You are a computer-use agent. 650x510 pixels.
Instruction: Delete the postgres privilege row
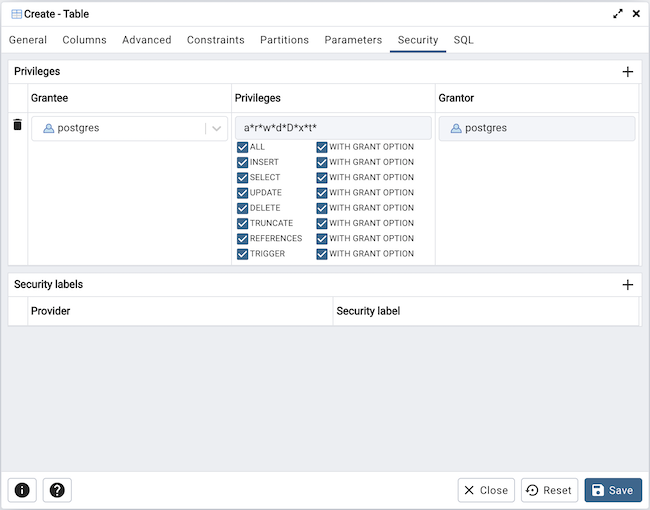17,125
